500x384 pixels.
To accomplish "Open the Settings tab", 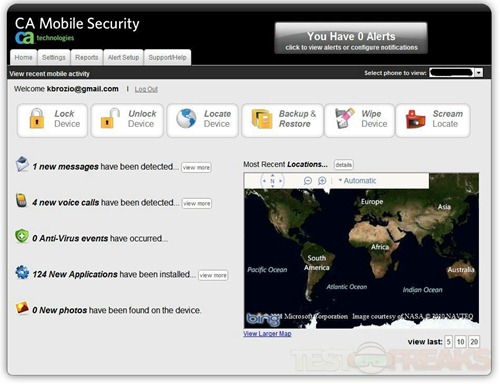I will pyautogui.click(x=54, y=57).
